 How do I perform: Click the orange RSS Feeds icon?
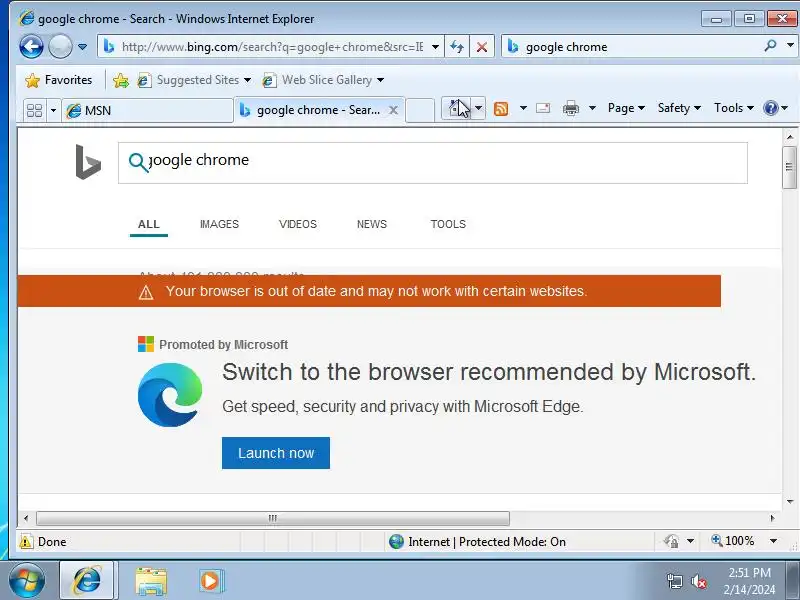501,109
